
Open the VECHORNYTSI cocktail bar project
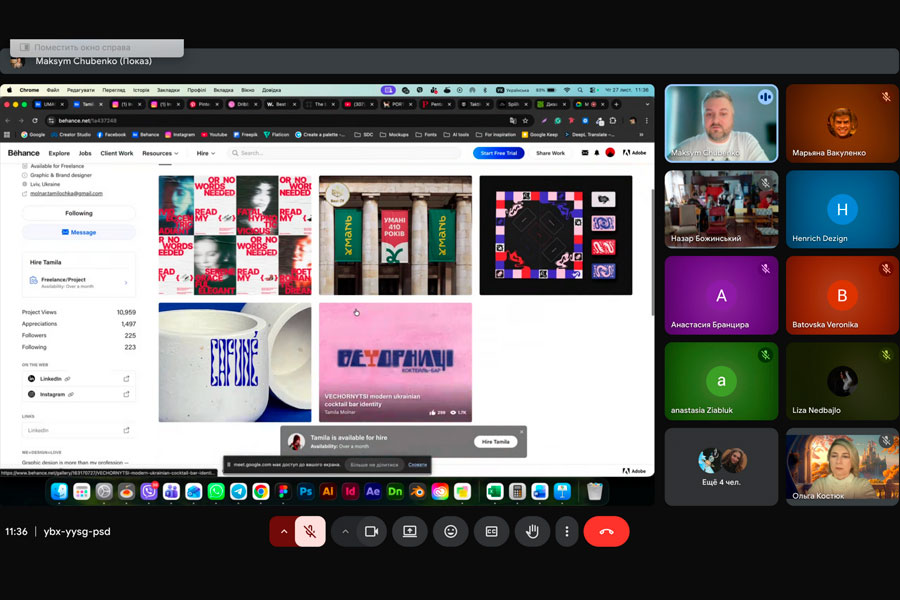[x=395, y=362]
